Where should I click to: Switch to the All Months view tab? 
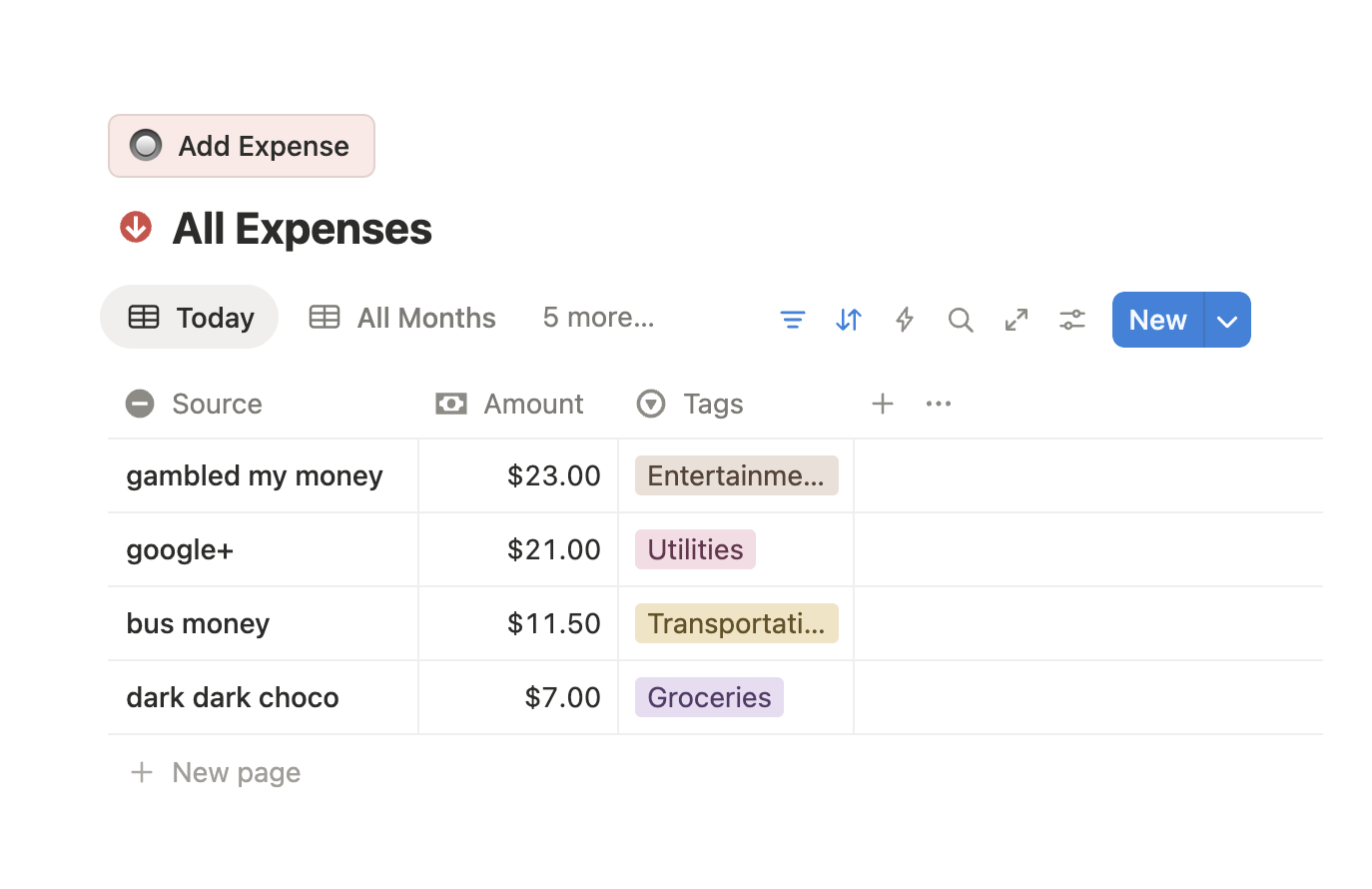(401, 317)
